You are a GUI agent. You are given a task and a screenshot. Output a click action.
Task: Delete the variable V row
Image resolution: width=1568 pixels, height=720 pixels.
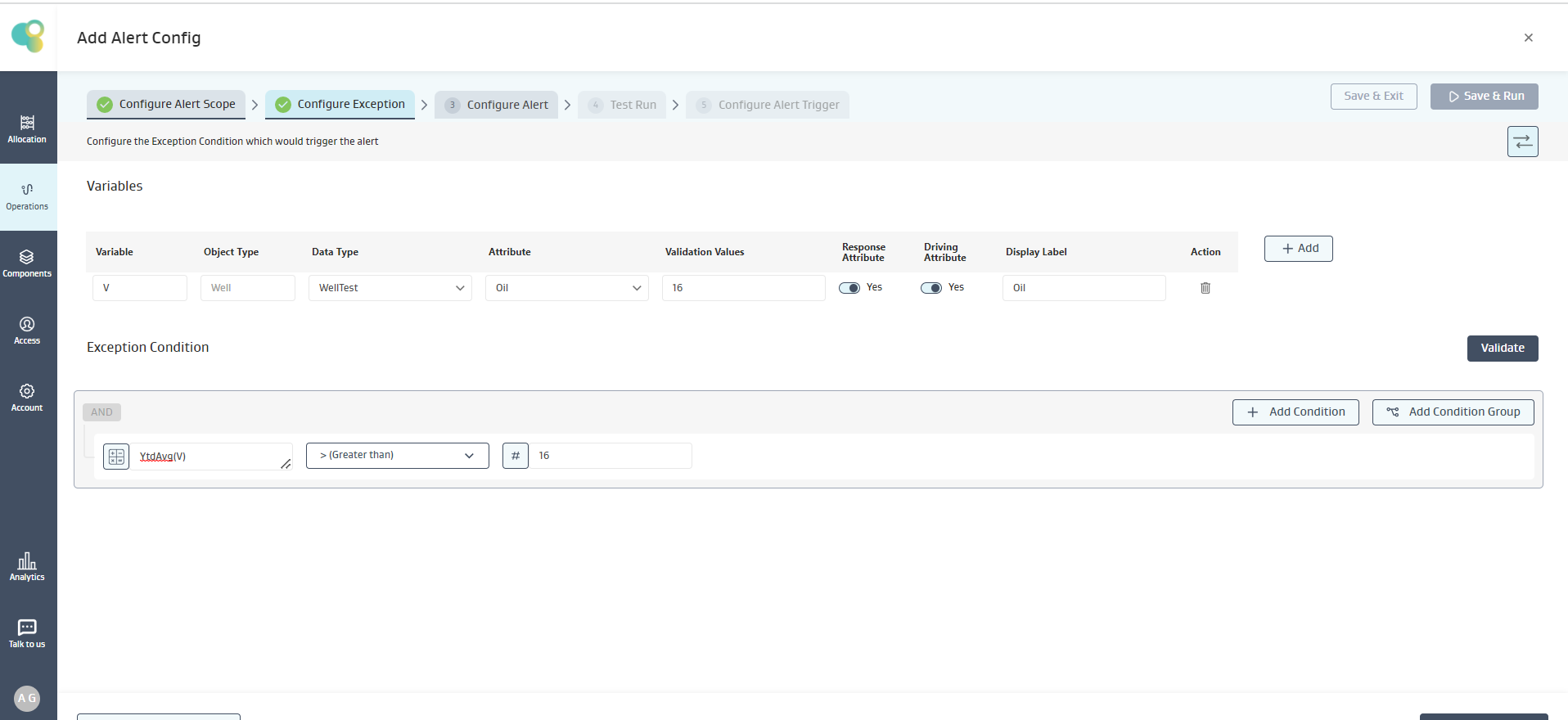tap(1205, 288)
